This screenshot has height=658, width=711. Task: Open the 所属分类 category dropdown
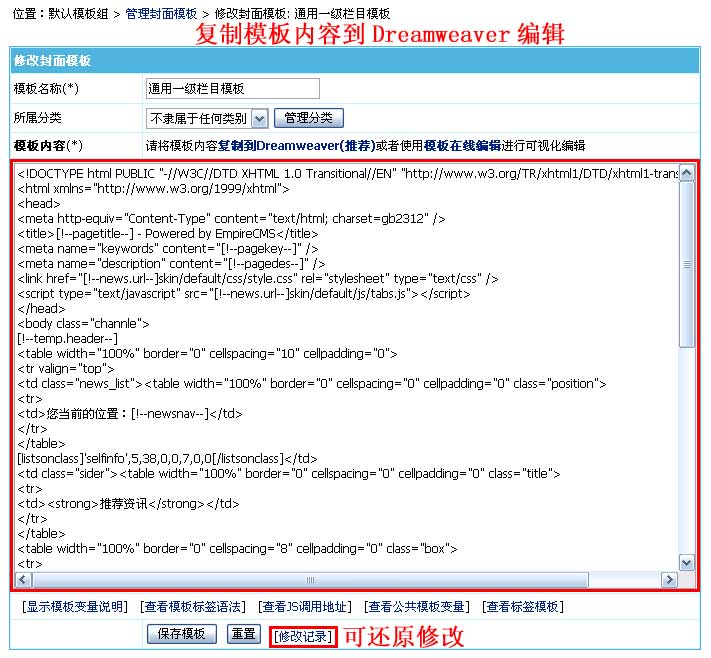click(x=259, y=119)
